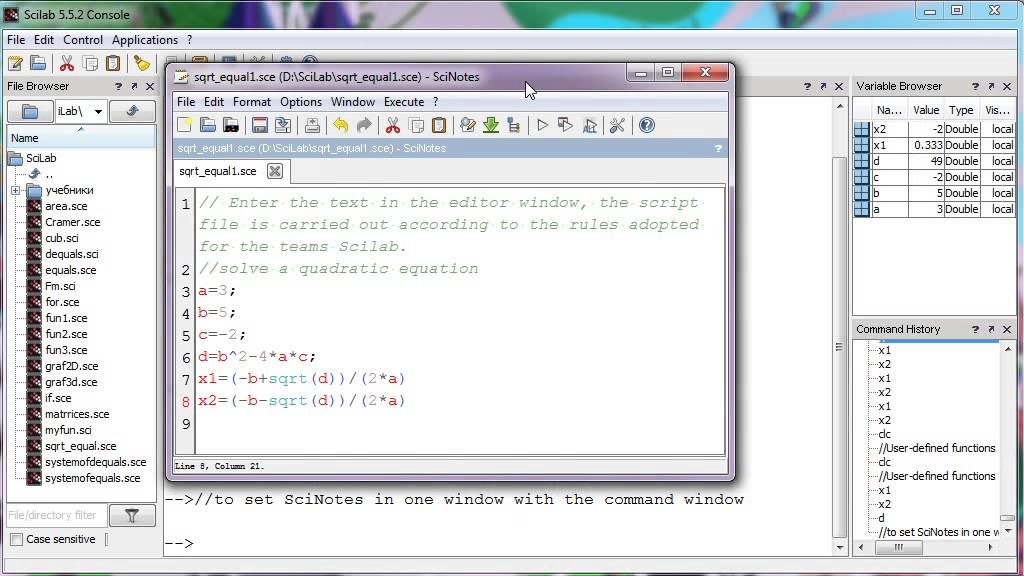This screenshot has height=576, width=1024.
Task: Click console vertical scrollbar down arrow
Action: pyautogui.click(x=840, y=548)
